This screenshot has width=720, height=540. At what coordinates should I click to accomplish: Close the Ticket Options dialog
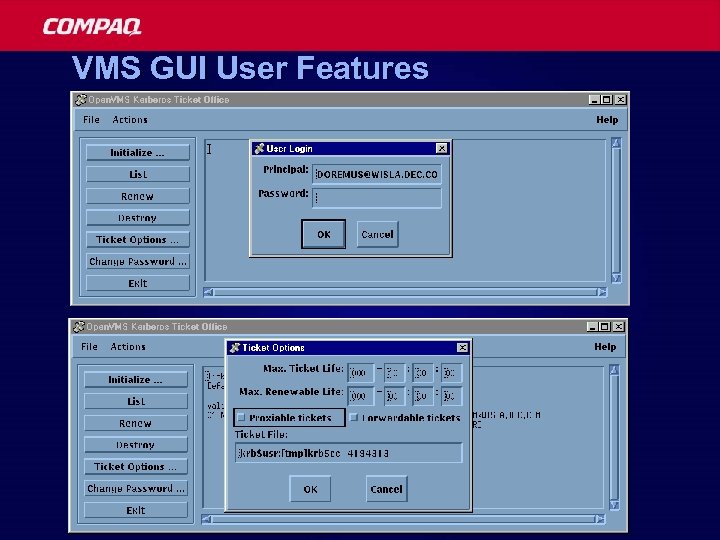pyautogui.click(x=462, y=348)
